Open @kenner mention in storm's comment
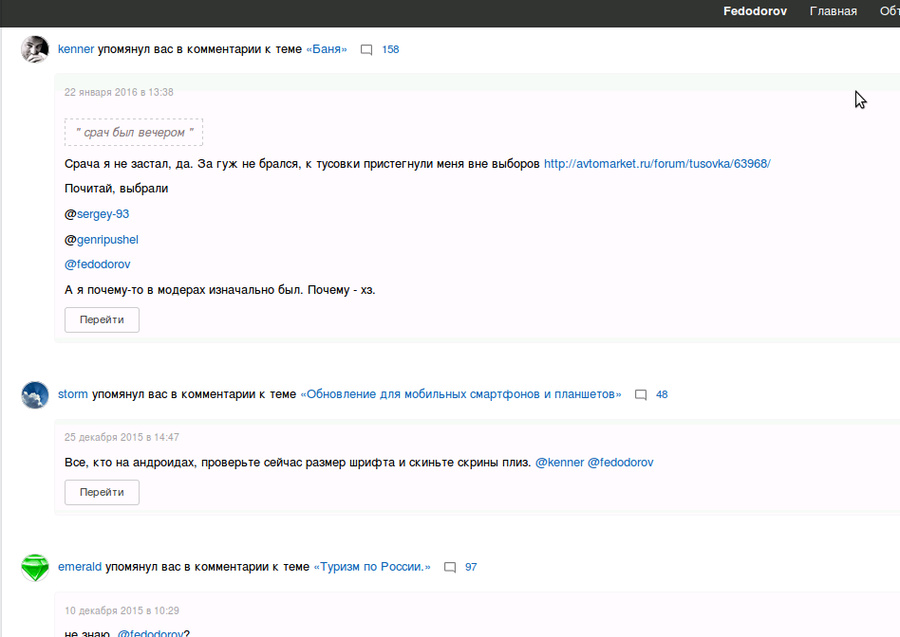Viewport: 900px width, 637px height. pyautogui.click(x=560, y=463)
